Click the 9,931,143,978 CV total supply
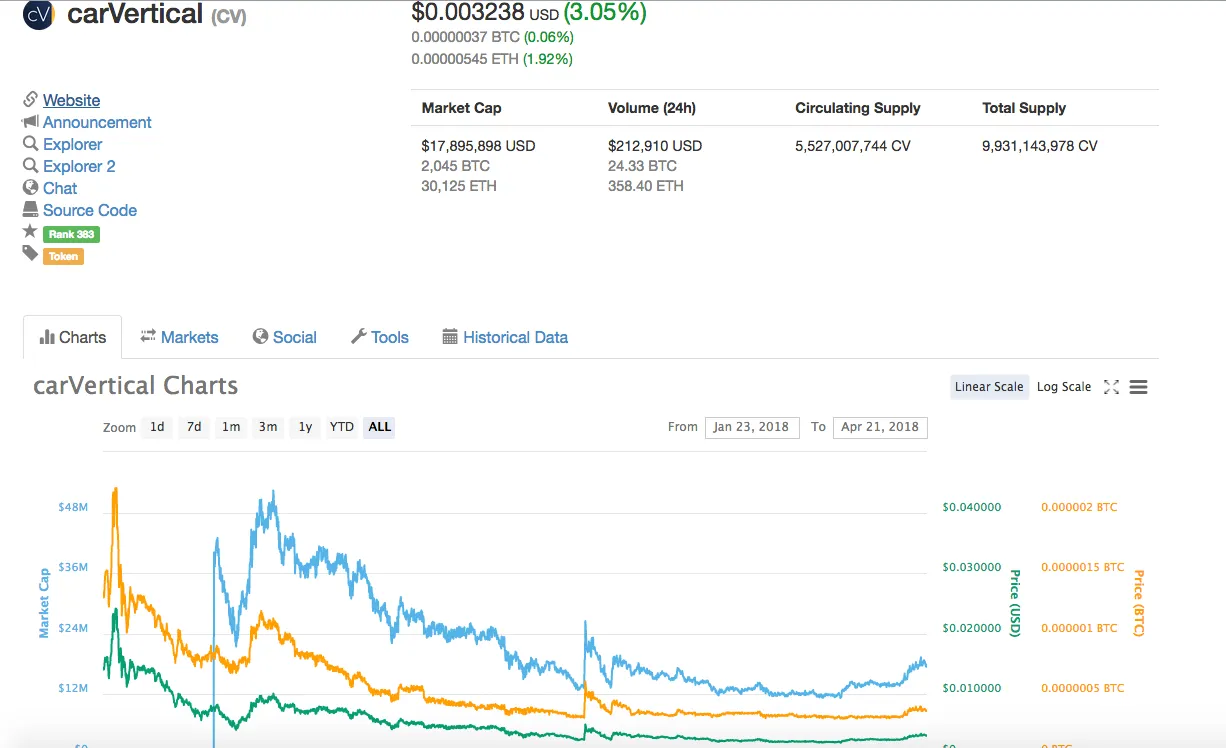This screenshot has width=1226, height=748. click(1040, 146)
